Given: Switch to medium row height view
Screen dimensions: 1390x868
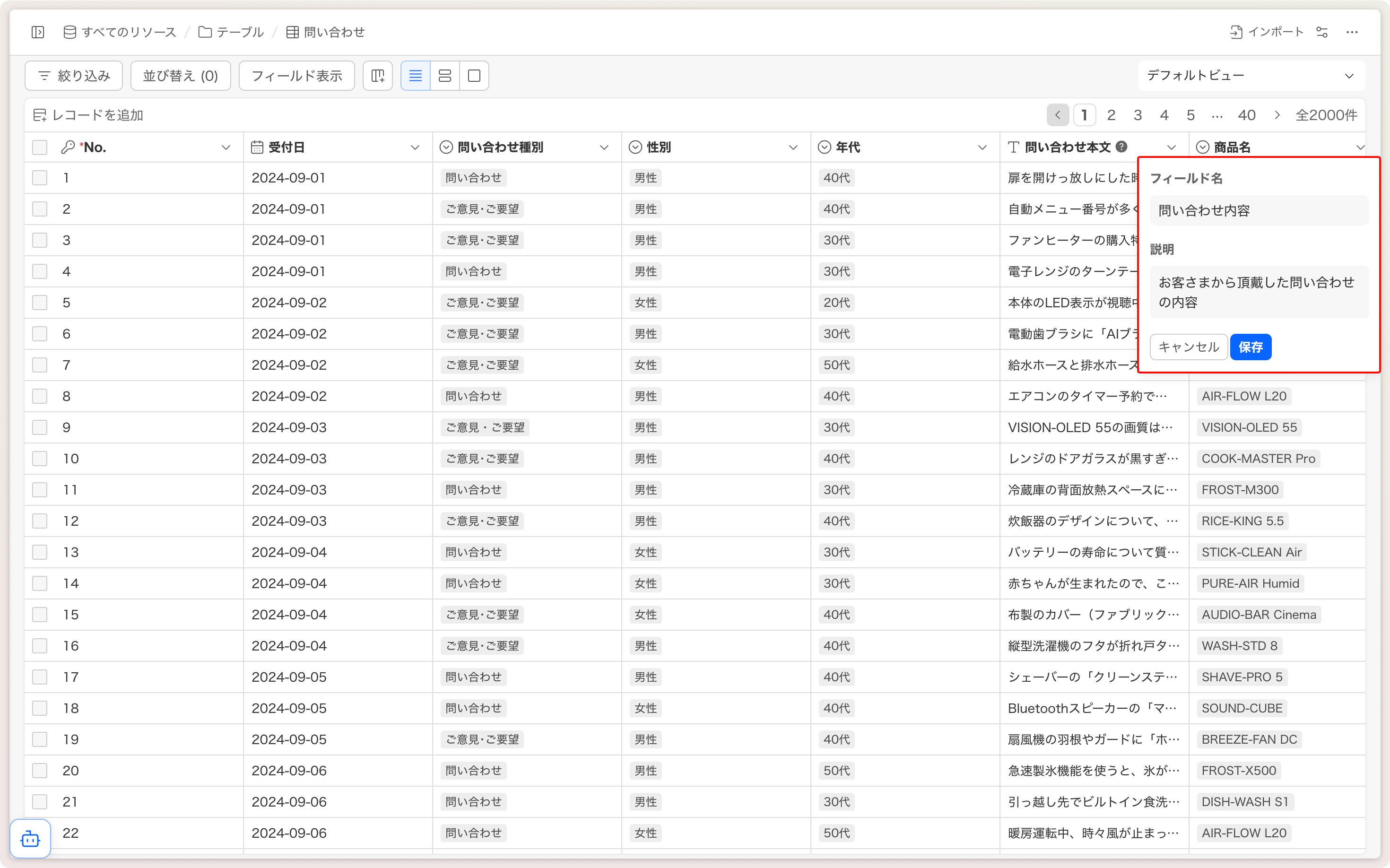Looking at the screenshot, I should pyautogui.click(x=444, y=76).
